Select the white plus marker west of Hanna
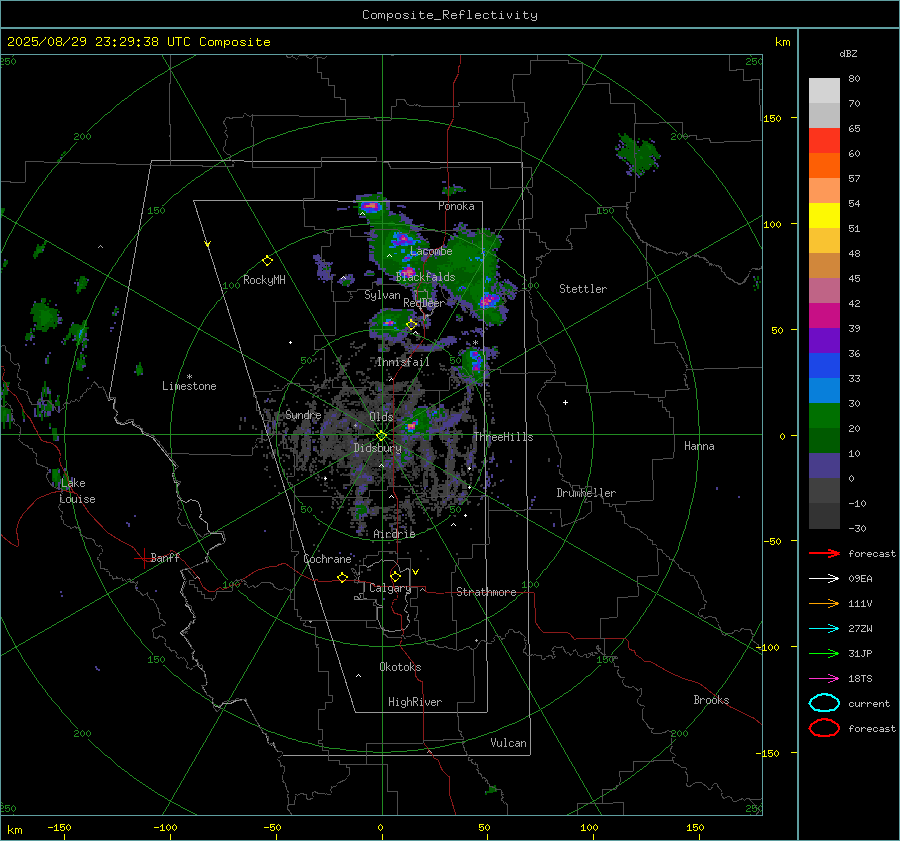Image resolution: width=900 pixels, height=841 pixels. [565, 402]
